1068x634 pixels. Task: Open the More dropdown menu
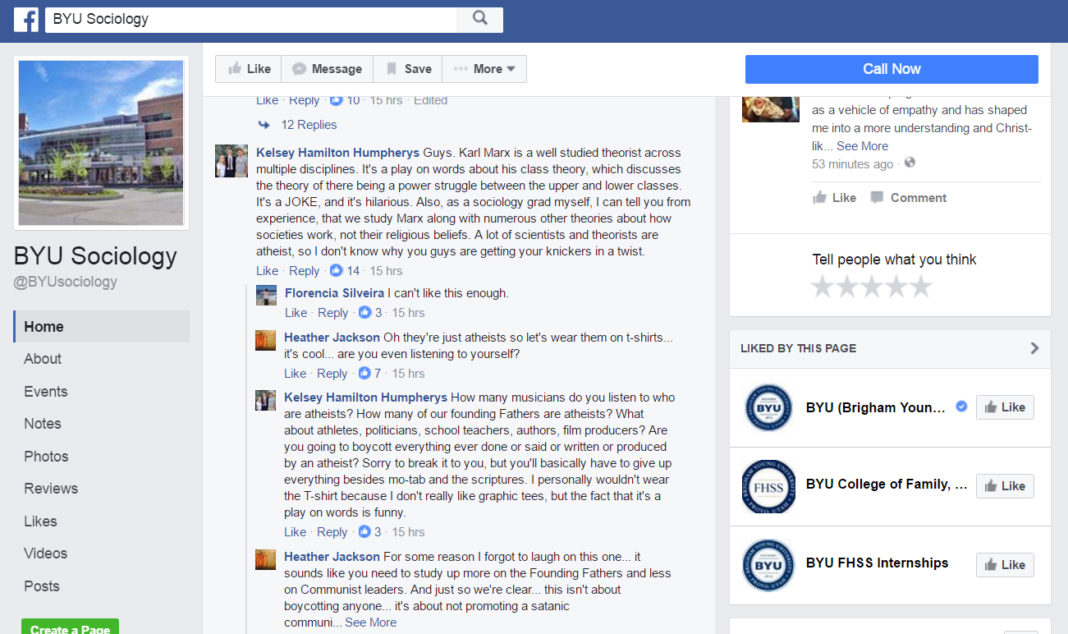(484, 69)
